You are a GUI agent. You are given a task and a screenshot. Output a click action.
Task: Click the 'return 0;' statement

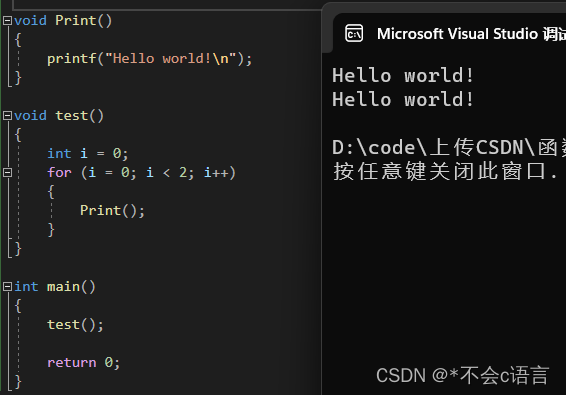(x=83, y=363)
